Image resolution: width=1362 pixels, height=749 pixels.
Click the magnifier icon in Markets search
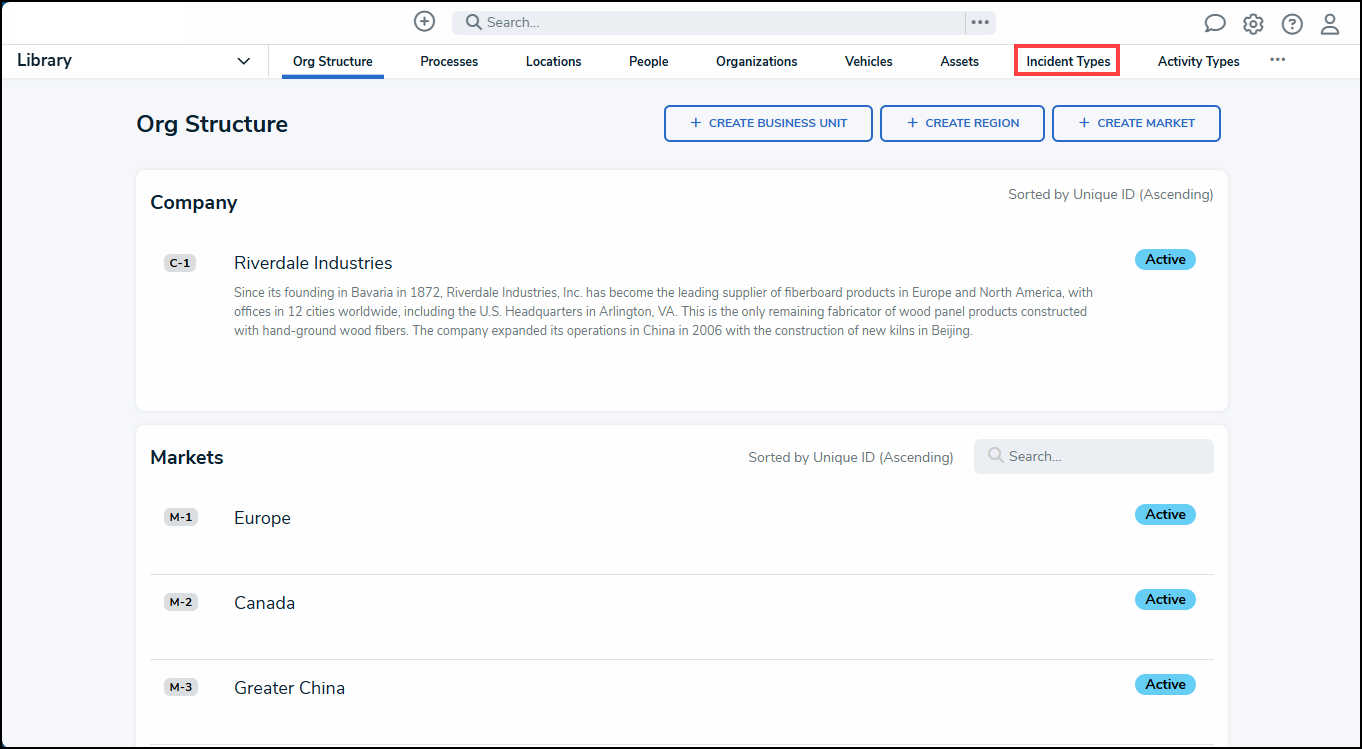[995, 456]
